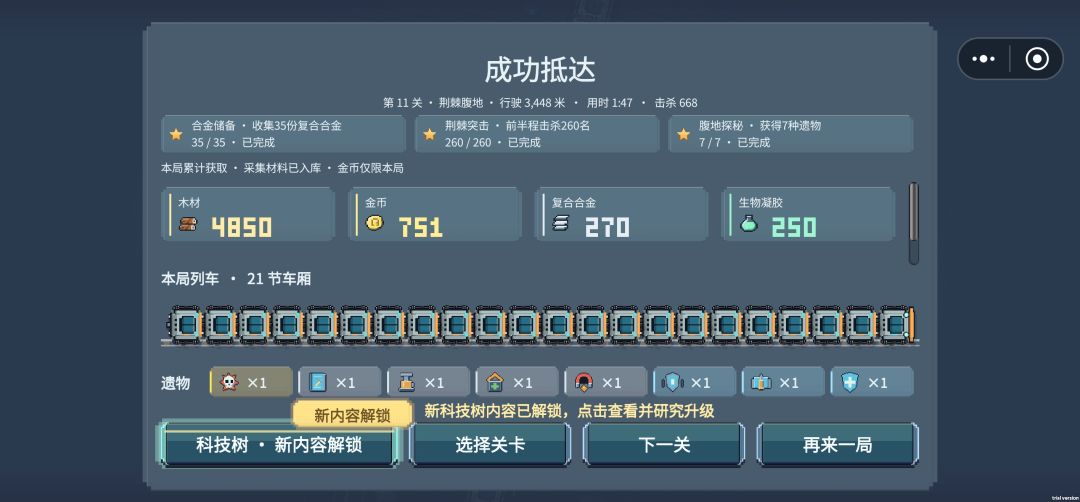Viewport: 1080px width, 502px height.
Task: Close mini-program via circle target icon
Action: pyautogui.click(x=1037, y=59)
